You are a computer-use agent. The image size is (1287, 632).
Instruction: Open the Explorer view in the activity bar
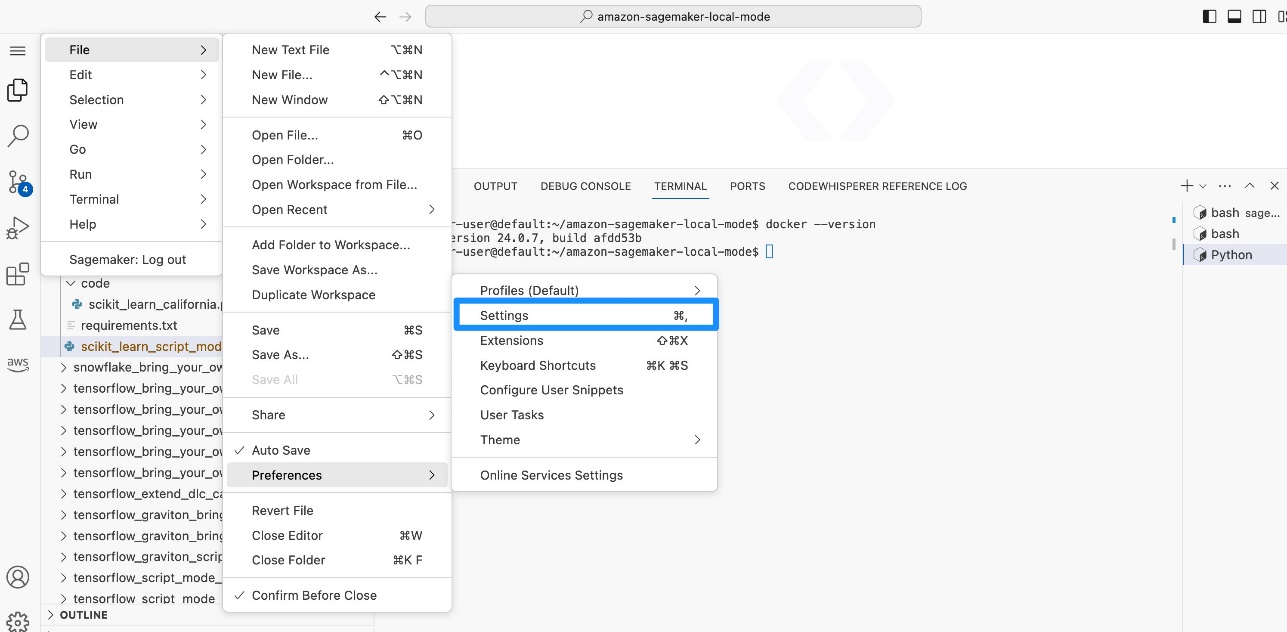click(x=17, y=91)
